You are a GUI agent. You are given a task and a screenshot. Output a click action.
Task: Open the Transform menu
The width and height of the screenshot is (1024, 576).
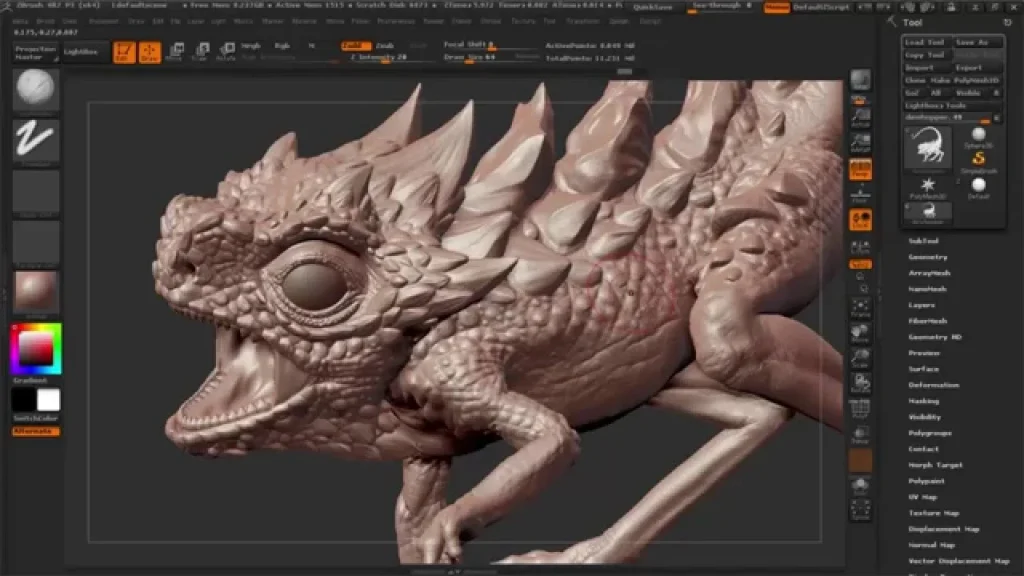point(583,22)
